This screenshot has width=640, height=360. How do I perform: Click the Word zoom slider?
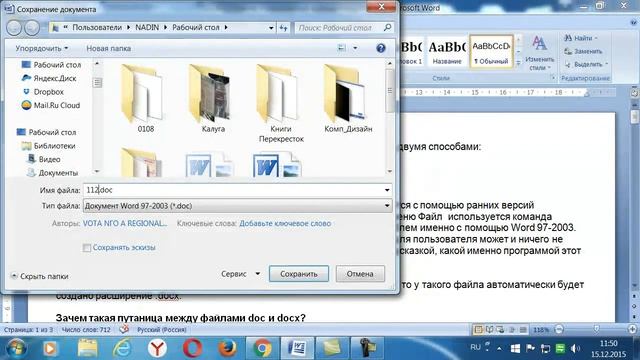[596, 329]
